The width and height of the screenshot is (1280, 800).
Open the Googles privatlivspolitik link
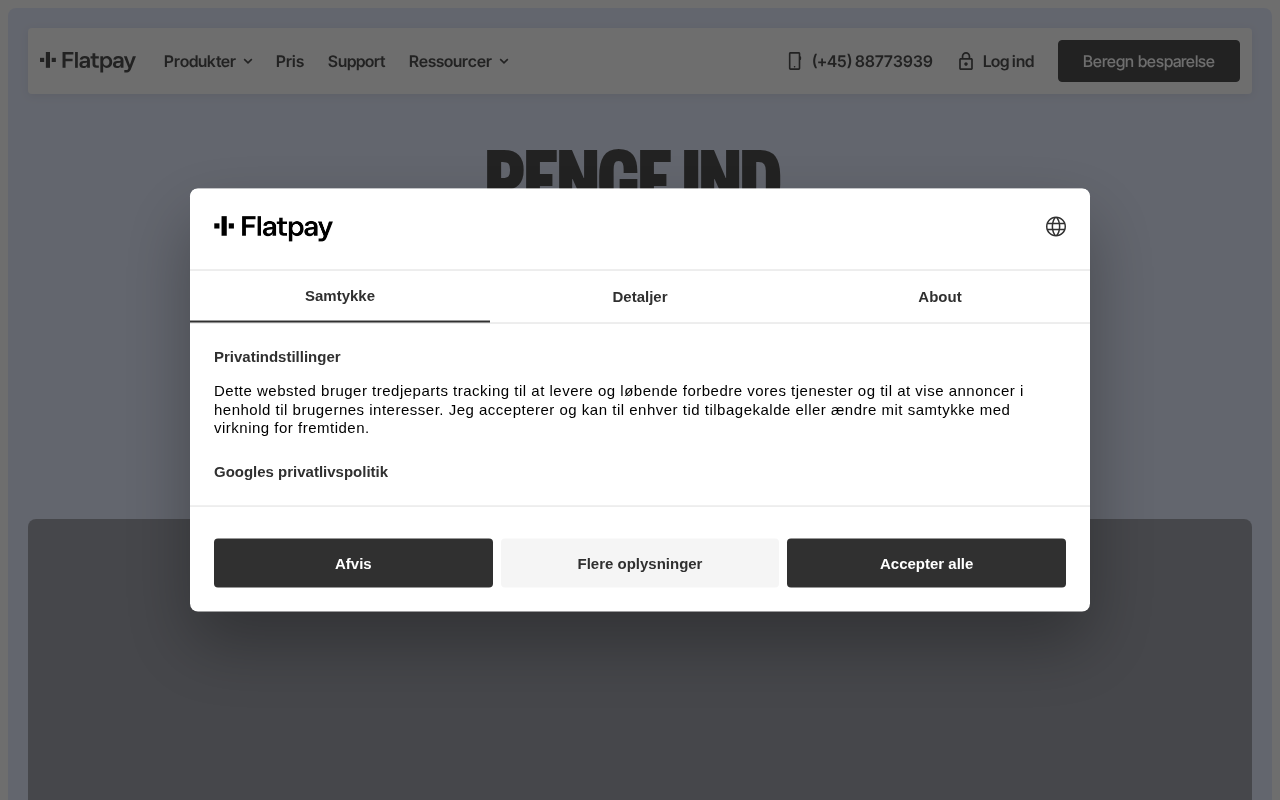click(301, 471)
